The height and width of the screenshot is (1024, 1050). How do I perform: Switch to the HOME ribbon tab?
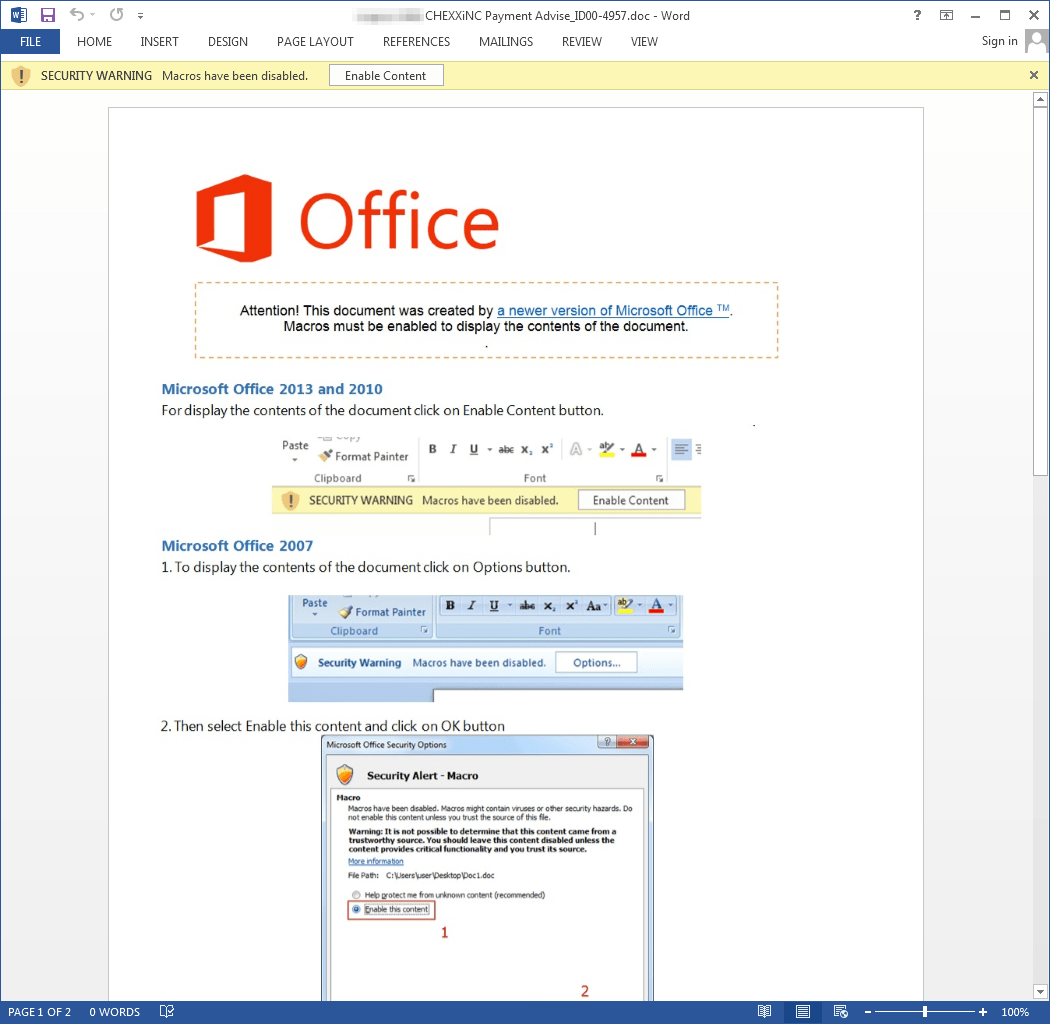tap(94, 42)
